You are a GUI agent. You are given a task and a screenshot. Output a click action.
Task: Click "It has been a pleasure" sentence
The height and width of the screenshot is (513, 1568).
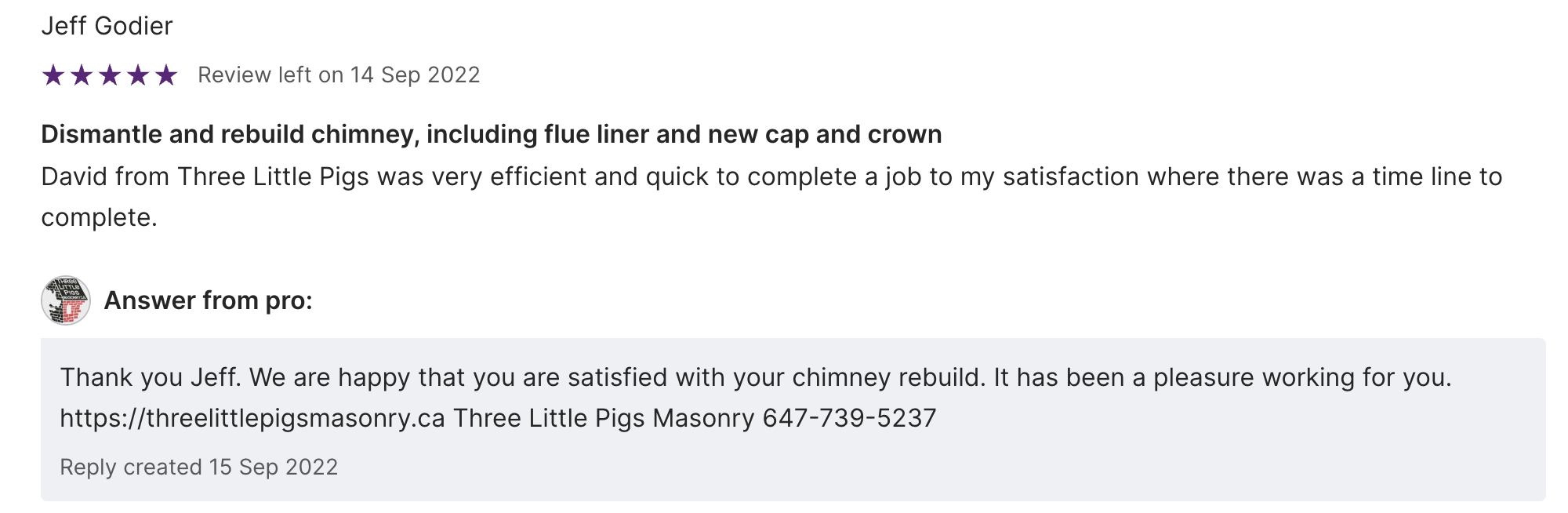tap(1223, 377)
